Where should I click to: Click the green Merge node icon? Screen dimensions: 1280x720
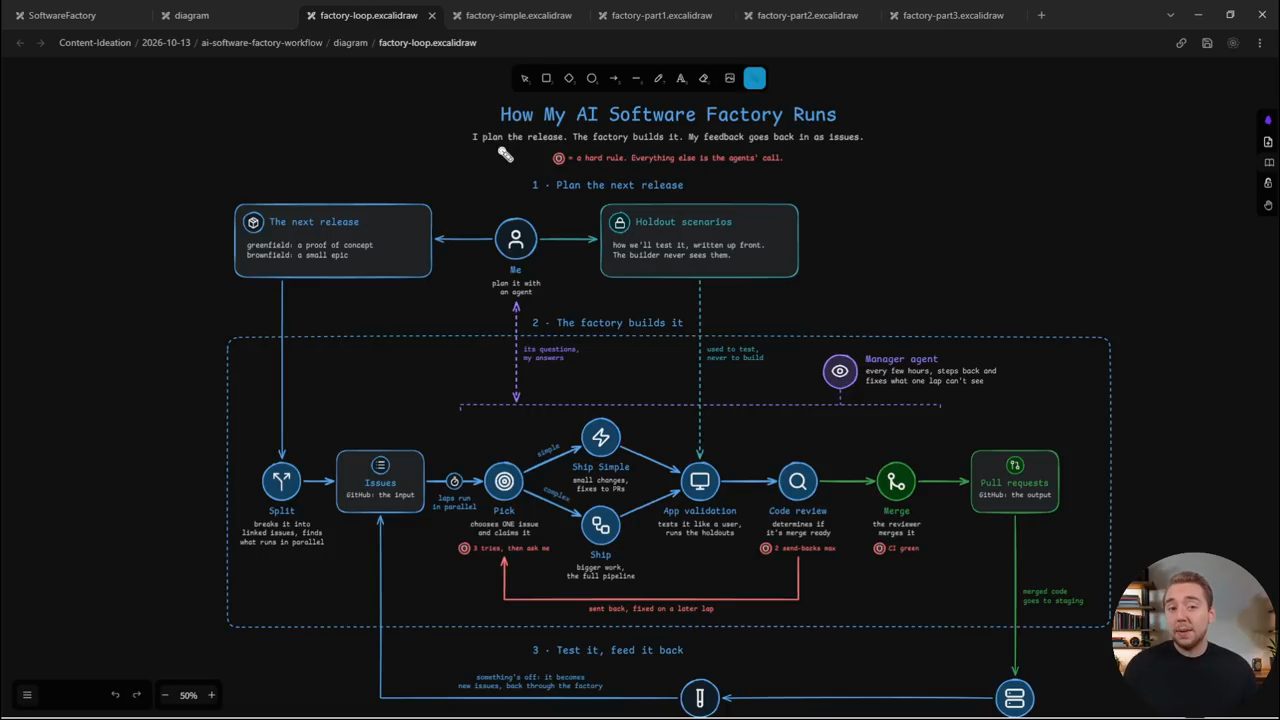tap(896, 481)
